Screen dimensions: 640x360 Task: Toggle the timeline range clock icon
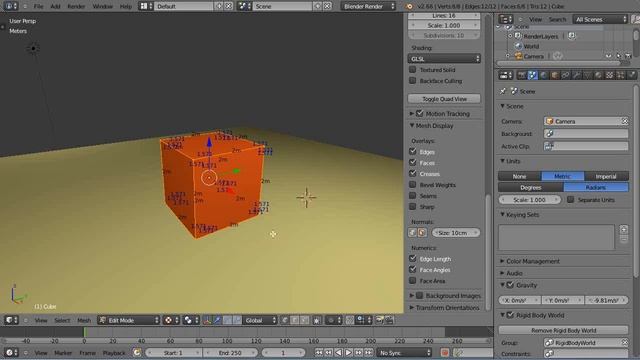pyautogui.click(x=137, y=353)
